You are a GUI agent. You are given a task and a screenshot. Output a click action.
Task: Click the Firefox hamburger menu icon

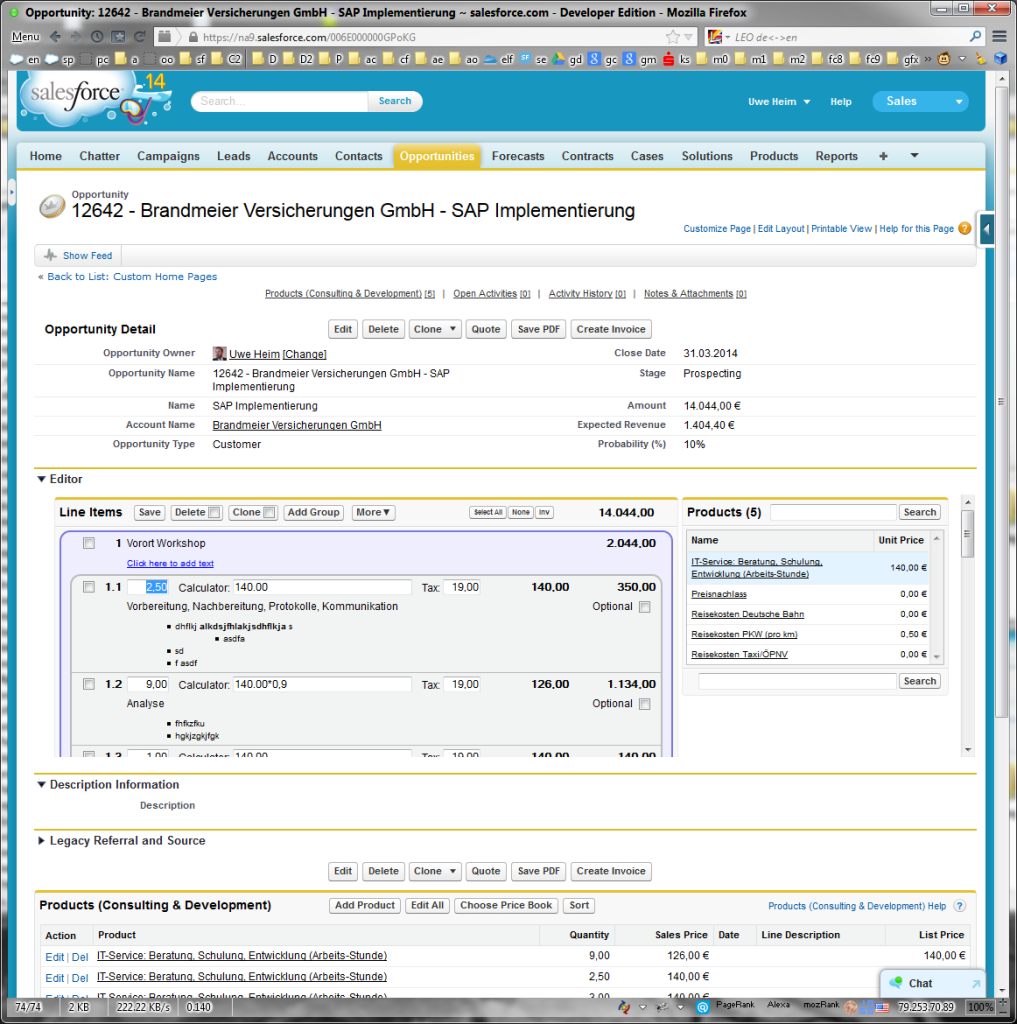click(999, 37)
